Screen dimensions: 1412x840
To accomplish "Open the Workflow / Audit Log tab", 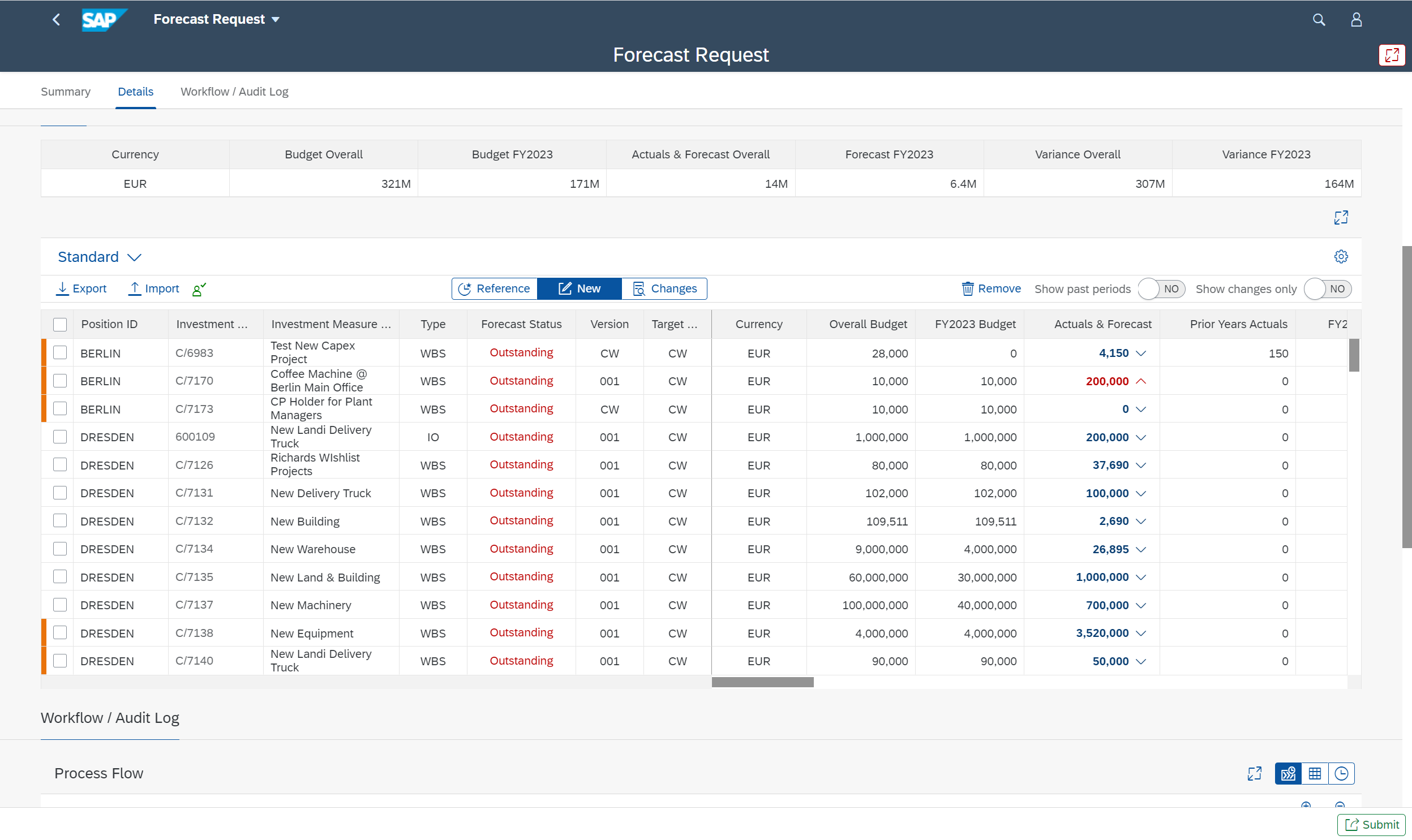I will click(234, 91).
